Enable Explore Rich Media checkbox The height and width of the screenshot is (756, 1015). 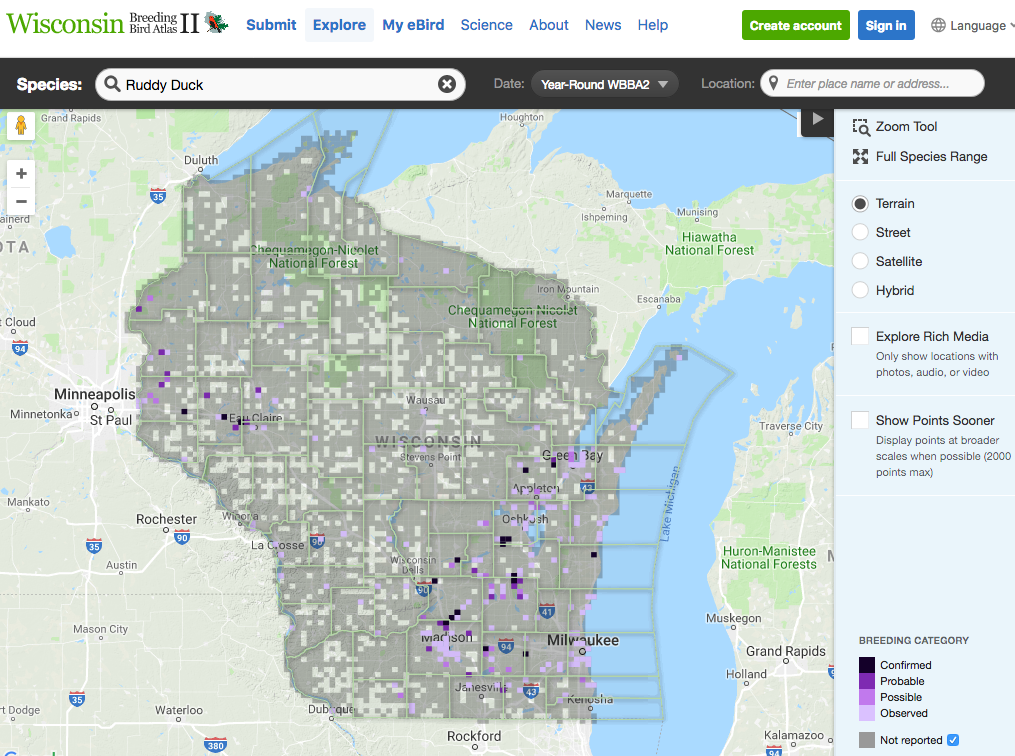[x=860, y=336]
